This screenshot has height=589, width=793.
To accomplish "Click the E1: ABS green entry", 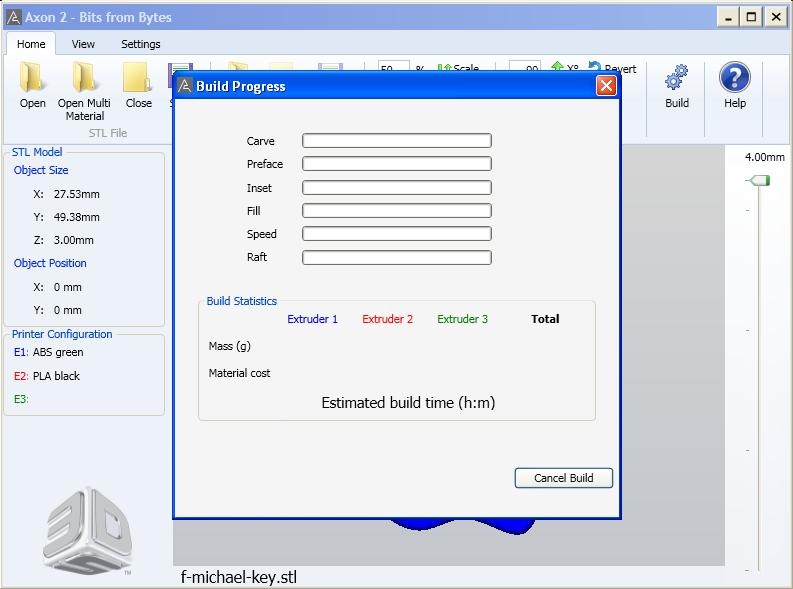I will click(49, 352).
